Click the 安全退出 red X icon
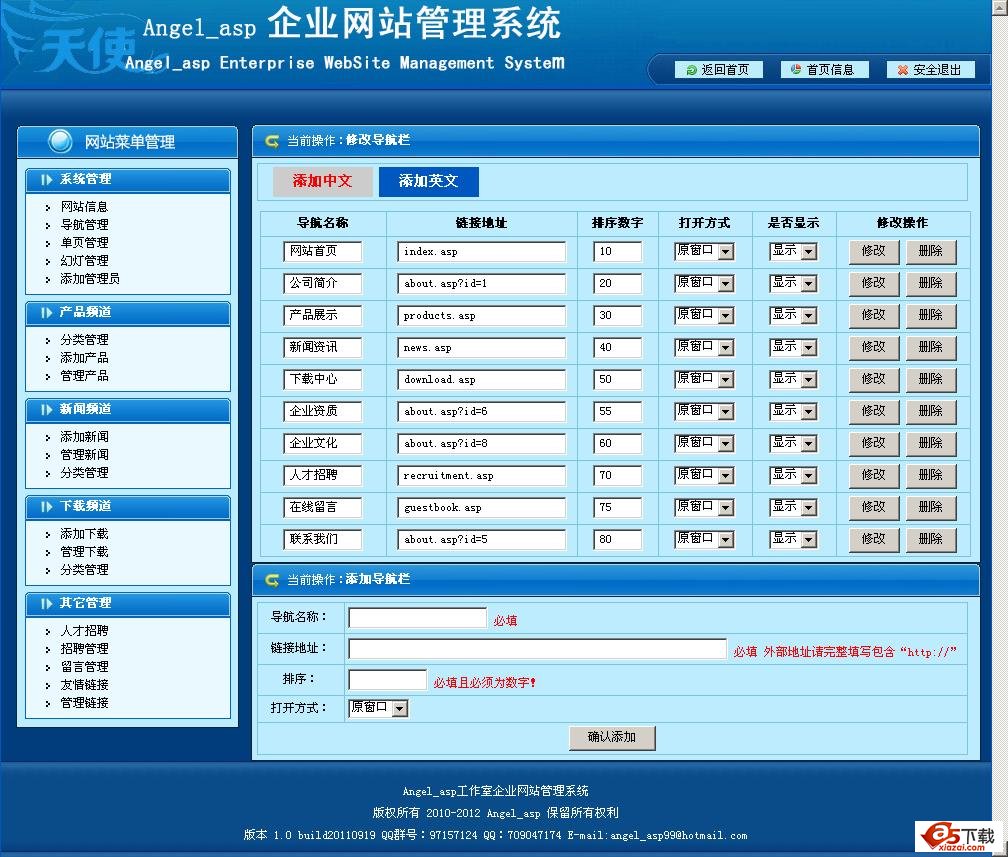The height and width of the screenshot is (857, 1008). [903, 70]
